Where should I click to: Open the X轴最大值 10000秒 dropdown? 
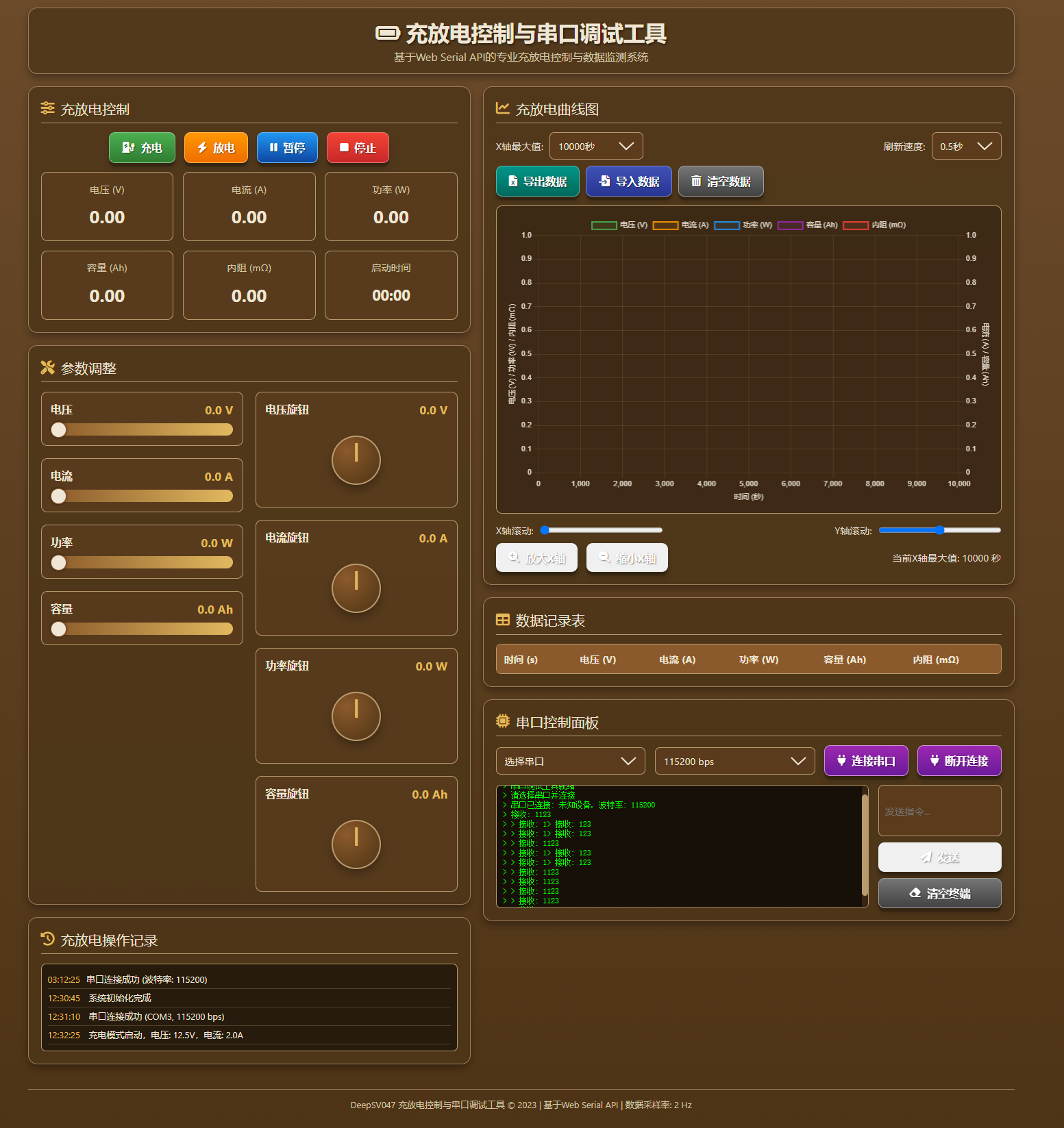pos(596,146)
